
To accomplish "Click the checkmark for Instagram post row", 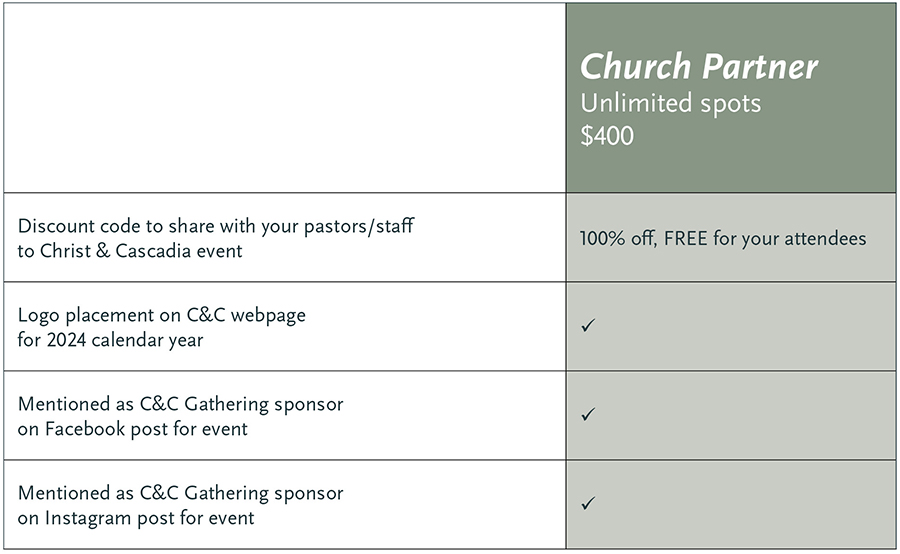I will [588, 503].
